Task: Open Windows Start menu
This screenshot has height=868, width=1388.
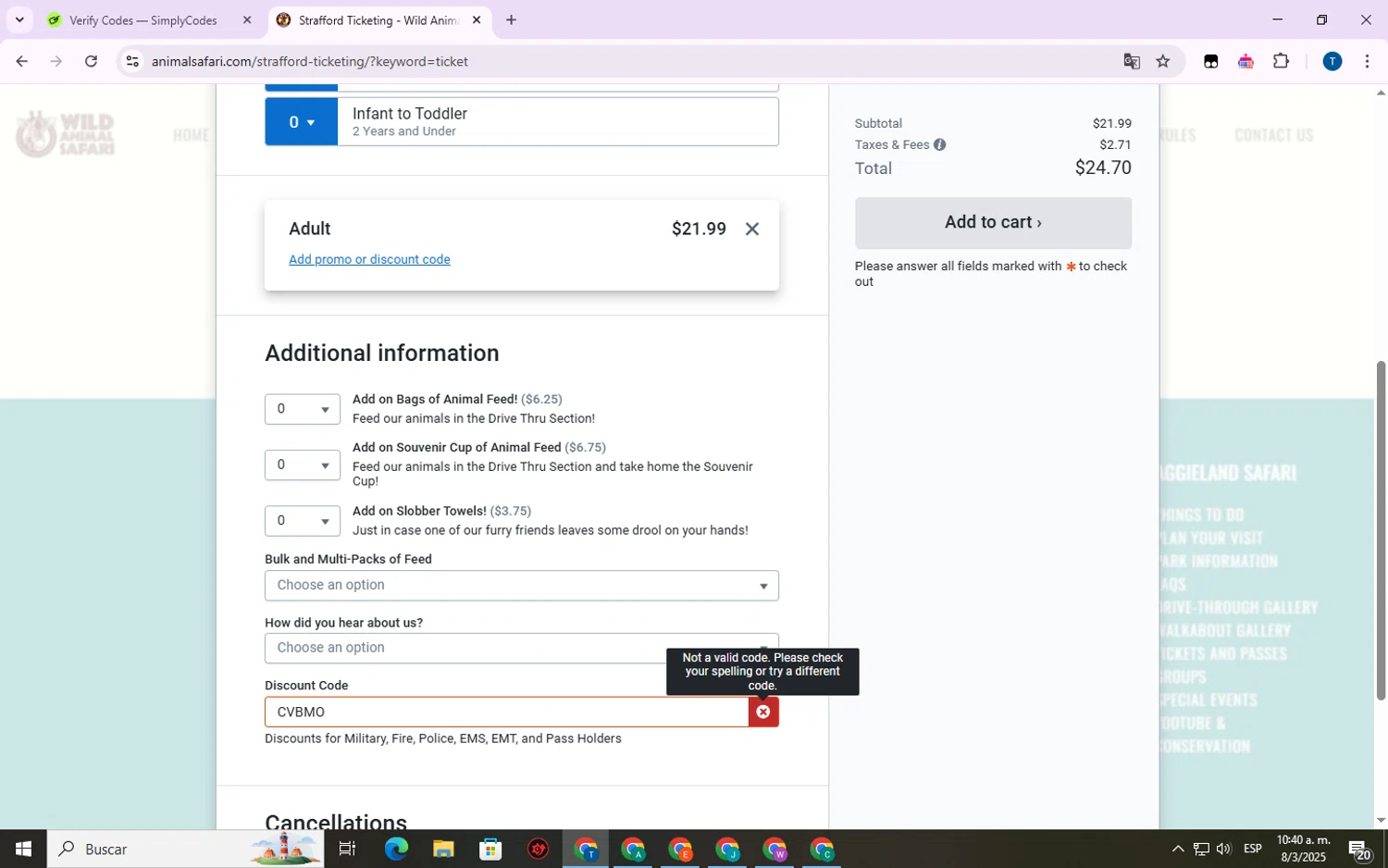Action: [x=23, y=849]
